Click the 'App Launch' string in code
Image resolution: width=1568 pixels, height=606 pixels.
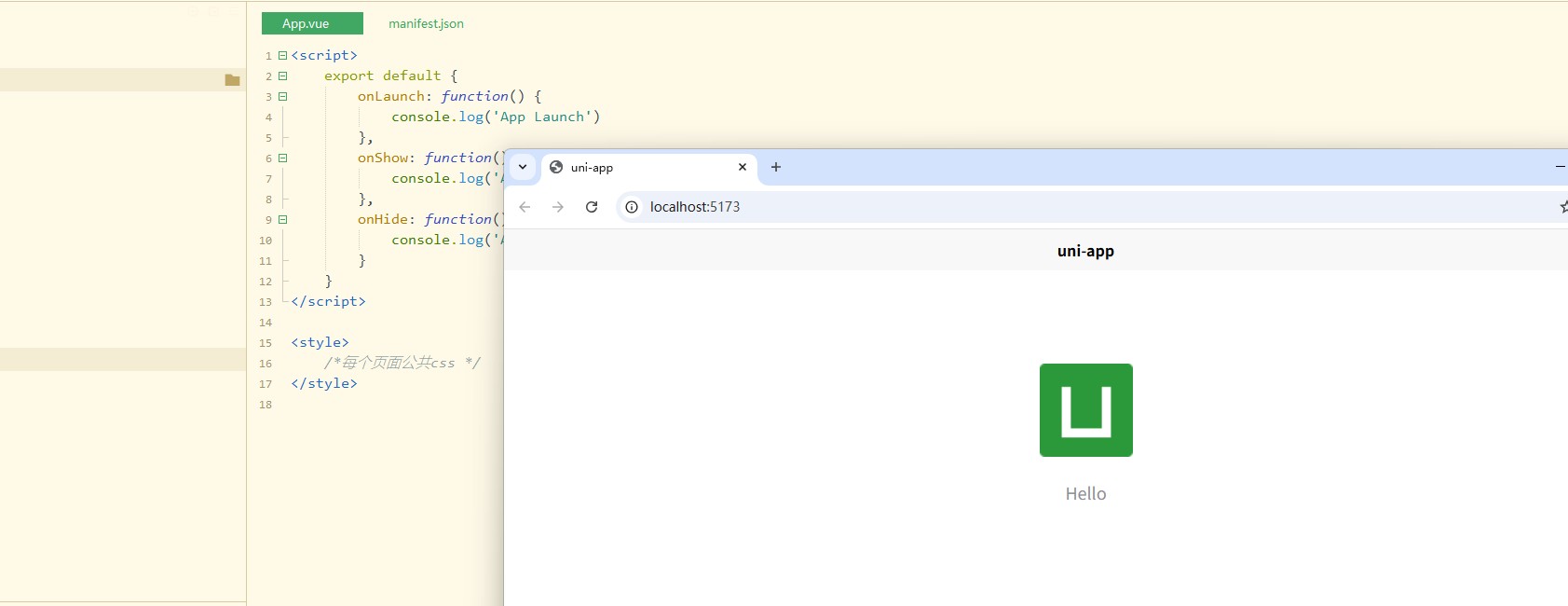(542, 117)
